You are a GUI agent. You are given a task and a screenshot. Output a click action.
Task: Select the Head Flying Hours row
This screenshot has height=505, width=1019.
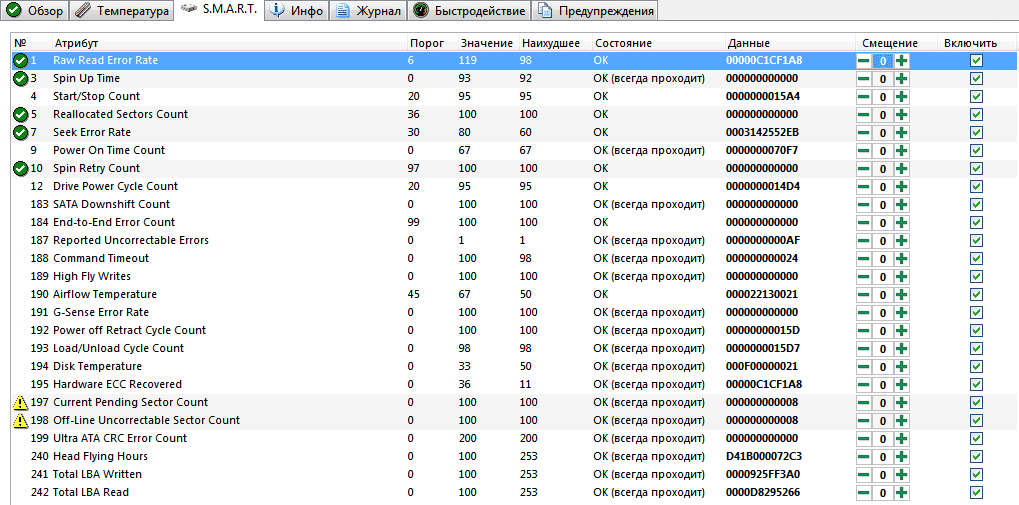click(x=515, y=456)
